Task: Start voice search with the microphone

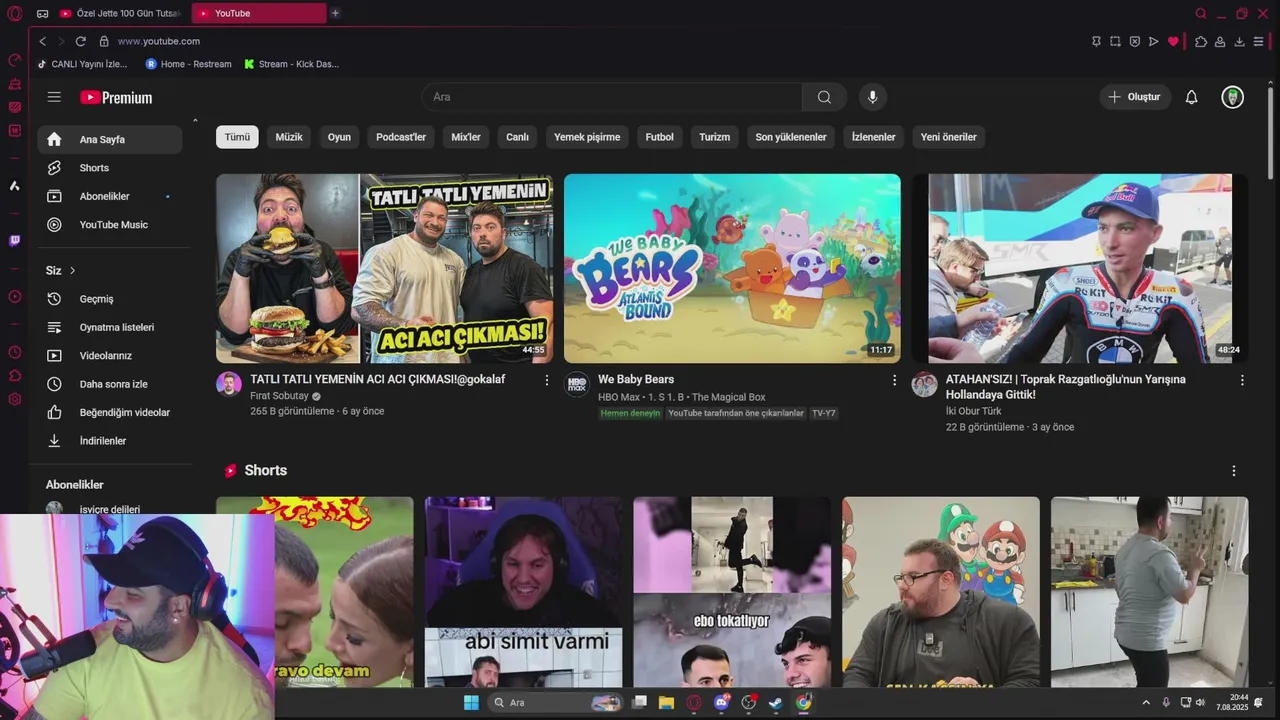Action: (x=872, y=97)
